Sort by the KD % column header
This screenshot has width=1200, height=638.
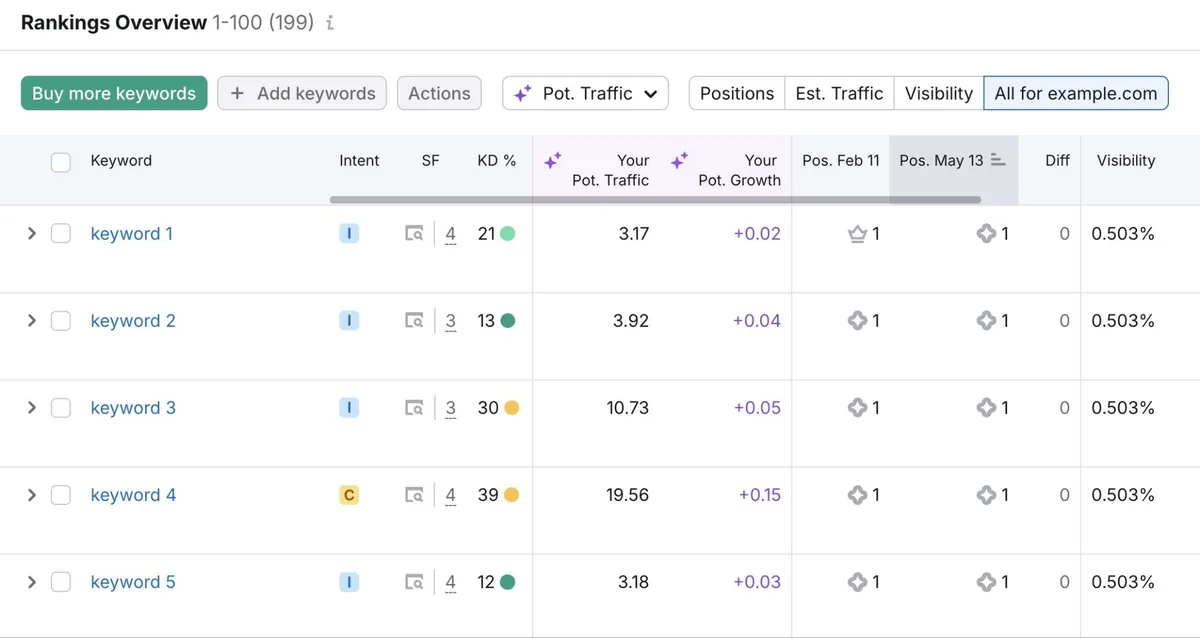(x=497, y=160)
